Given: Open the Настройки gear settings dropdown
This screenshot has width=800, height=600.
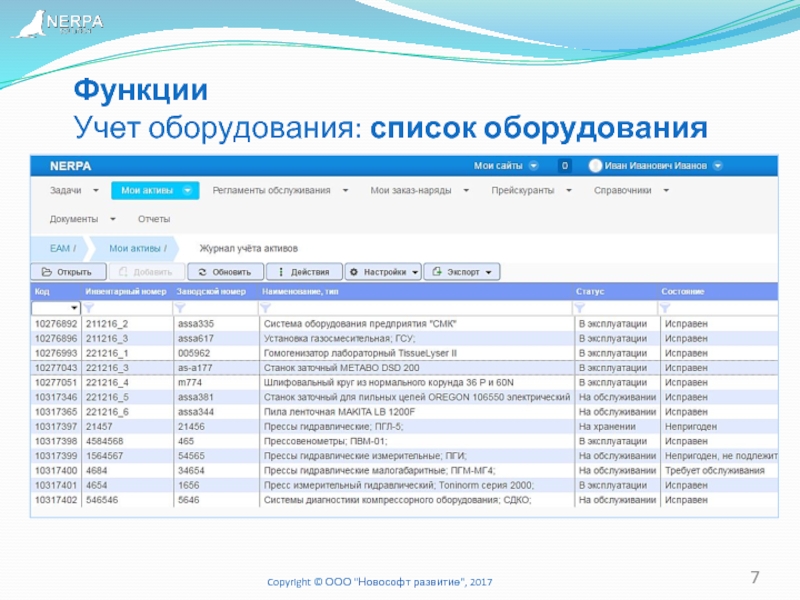Looking at the screenshot, I should pos(383,271).
